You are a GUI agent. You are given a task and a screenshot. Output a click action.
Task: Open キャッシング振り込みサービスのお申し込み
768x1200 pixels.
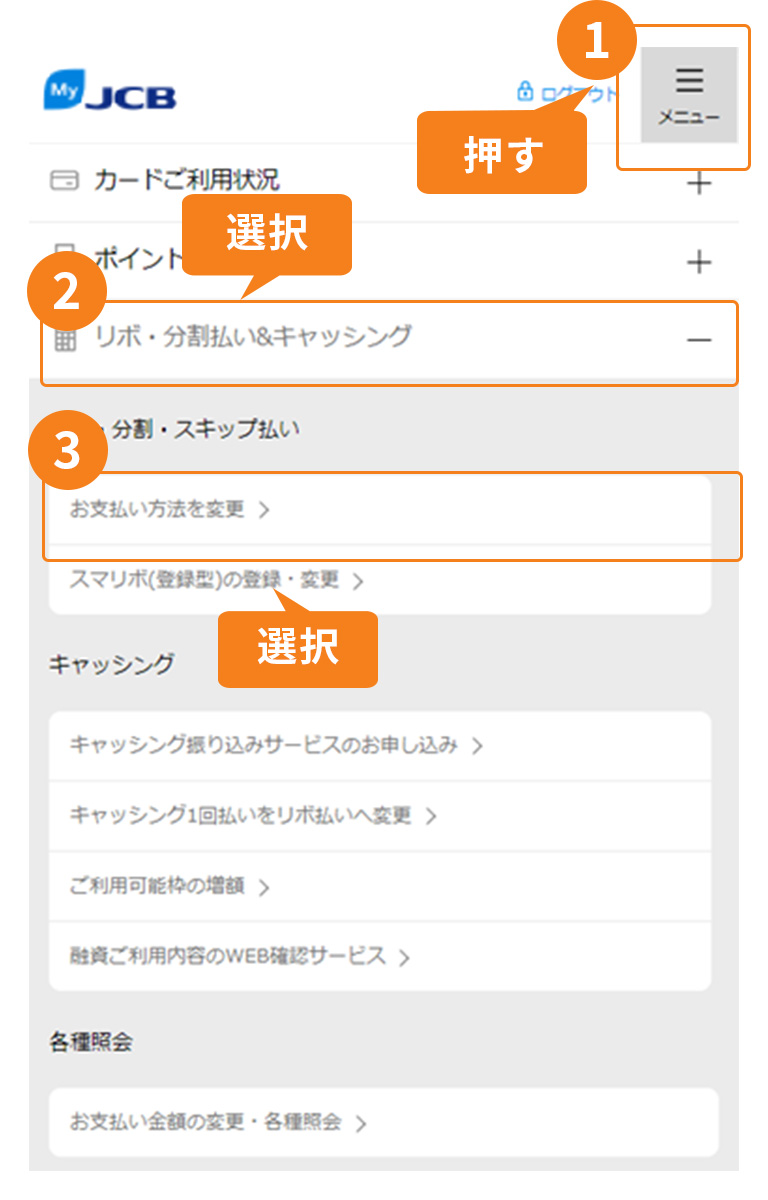pyautogui.click(x=380, y=746)
